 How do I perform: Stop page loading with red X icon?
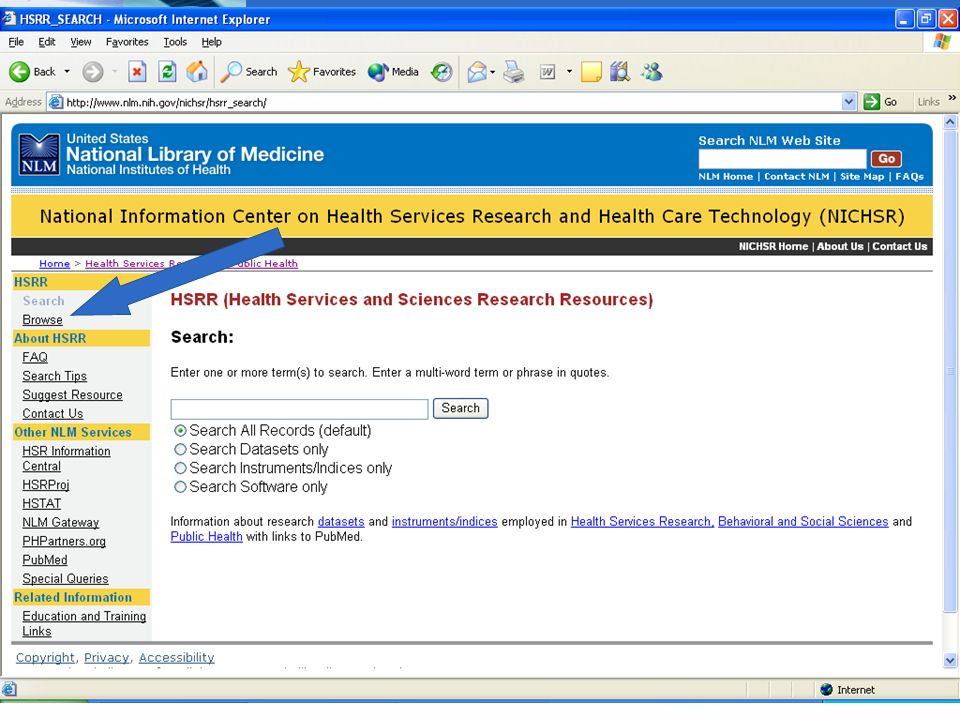click(x=137, y=72)
